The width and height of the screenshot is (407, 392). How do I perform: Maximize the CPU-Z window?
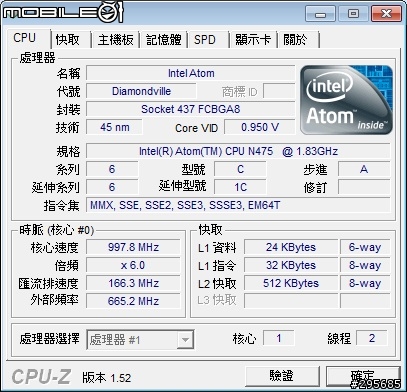[x=353, y=14]
